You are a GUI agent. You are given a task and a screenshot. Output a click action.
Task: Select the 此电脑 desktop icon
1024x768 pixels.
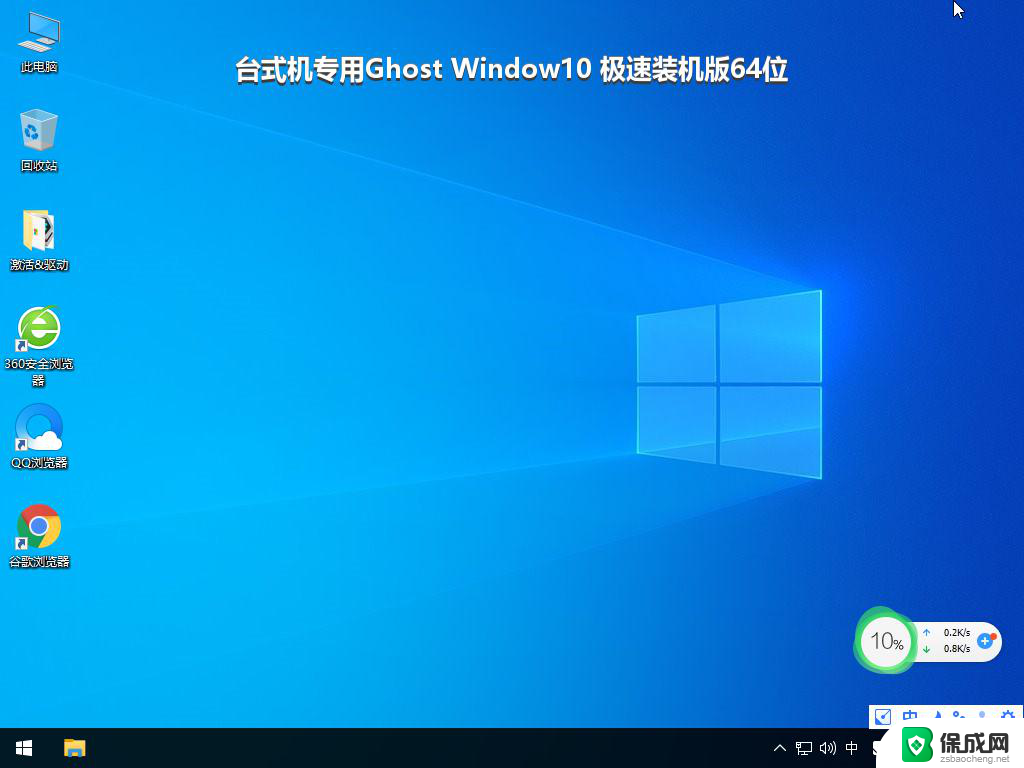(x=39, y=41)
